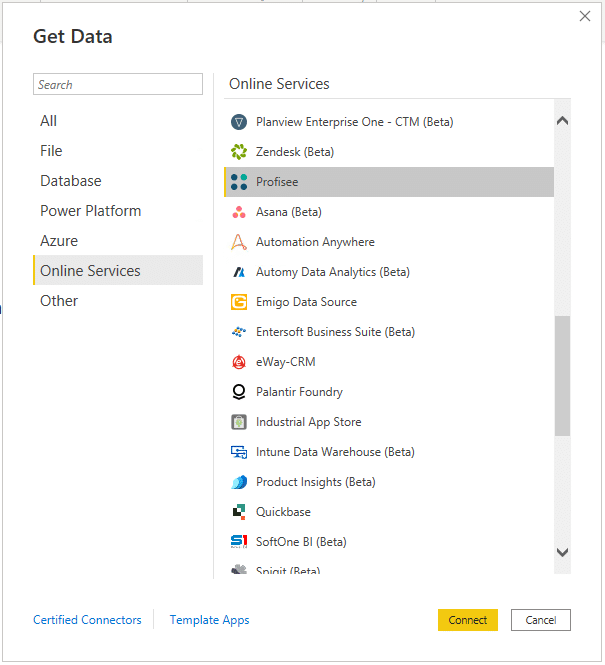Select "Planview Enterprise One - CTM (Beta)" text
605x665 pixels.
[x=354, y=122]
